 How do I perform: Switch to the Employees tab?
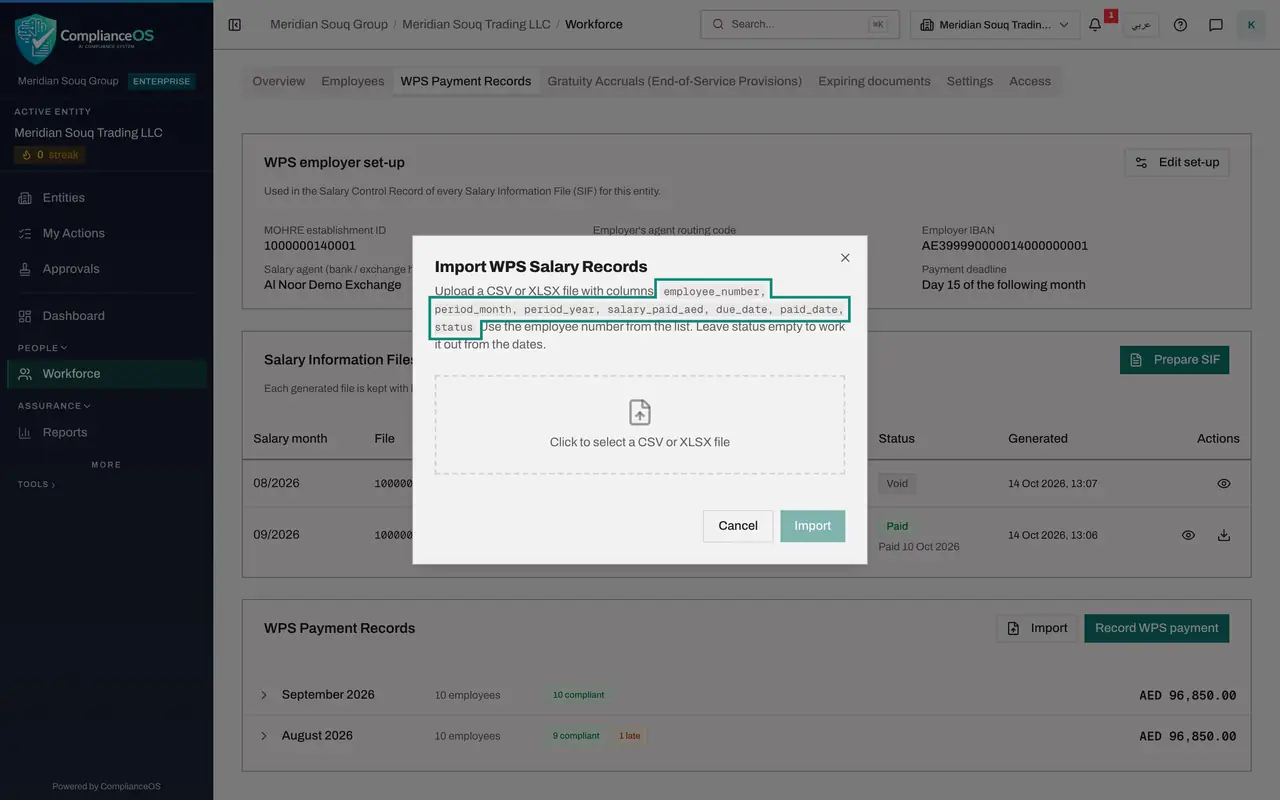pos(353,81)
